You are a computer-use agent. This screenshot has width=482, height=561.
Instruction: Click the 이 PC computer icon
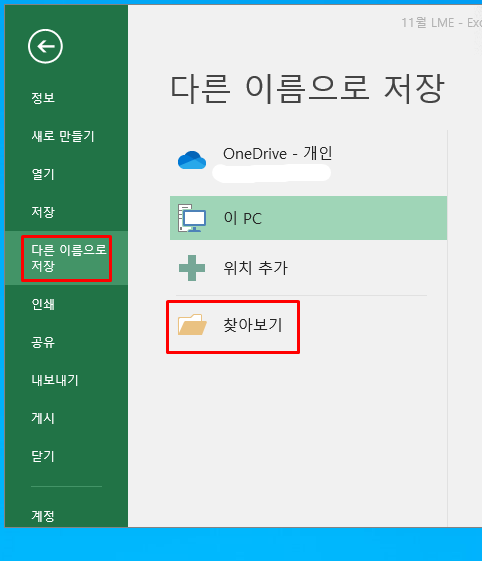click(x=192, y=218)
